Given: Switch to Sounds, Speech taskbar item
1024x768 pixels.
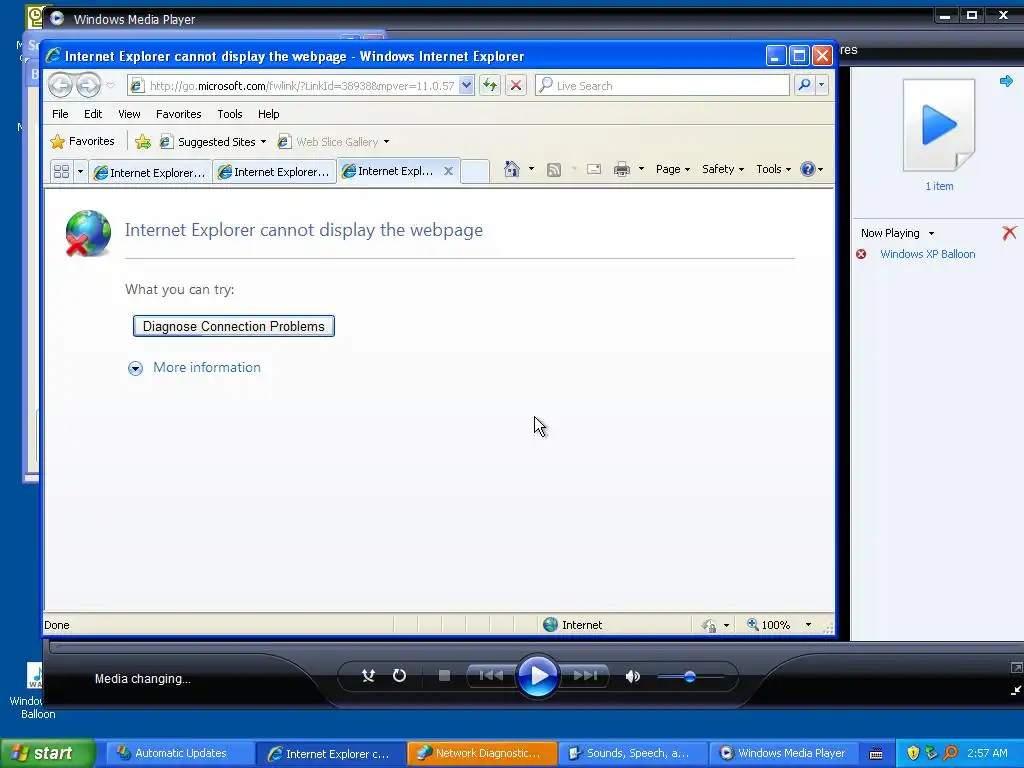Looking at the screenshot, I should [x=632, y=753].
